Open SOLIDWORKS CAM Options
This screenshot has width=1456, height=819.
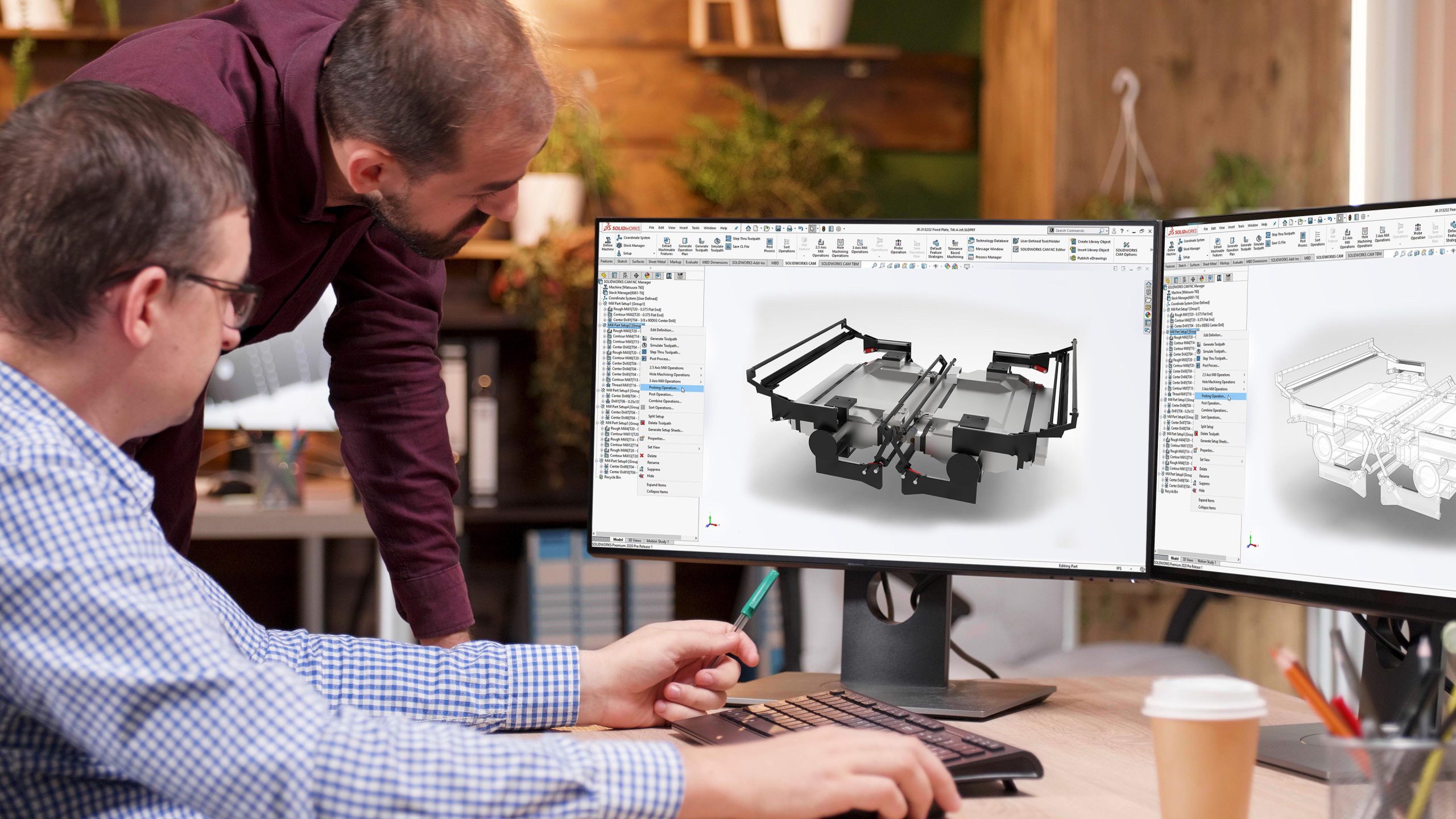[x=1126, y=250]
